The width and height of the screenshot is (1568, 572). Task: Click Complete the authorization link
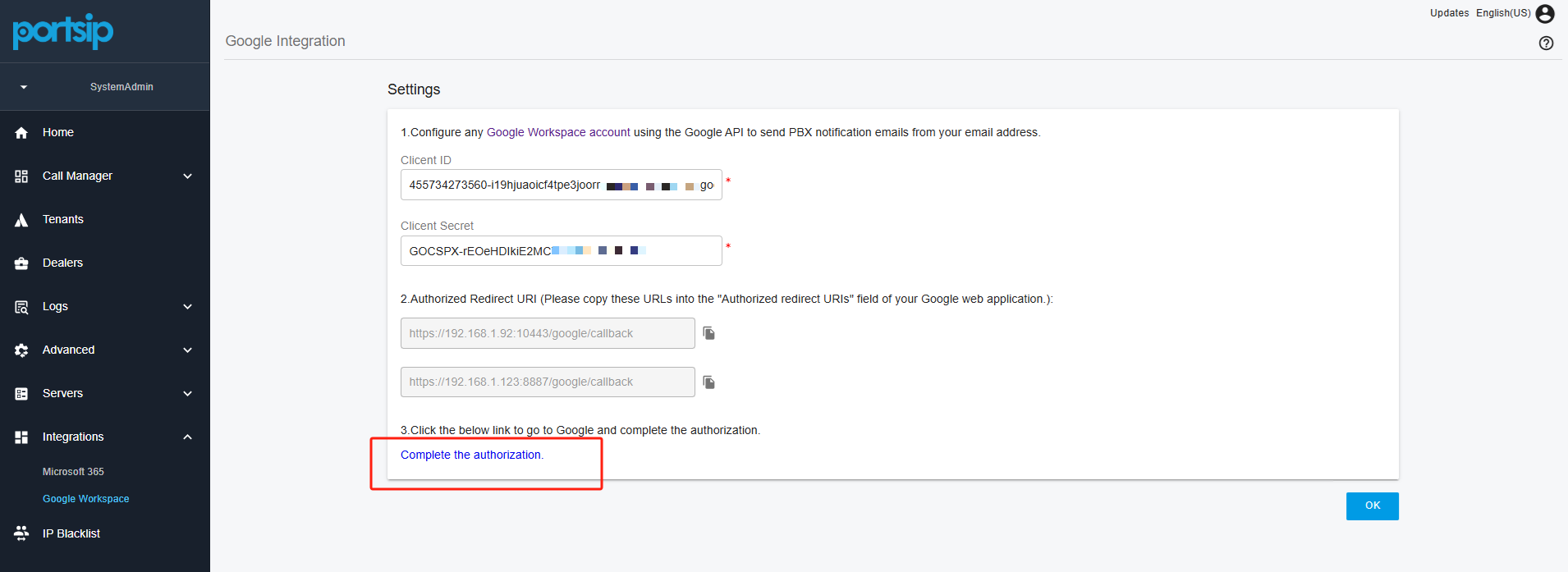[x=471, y=455]
